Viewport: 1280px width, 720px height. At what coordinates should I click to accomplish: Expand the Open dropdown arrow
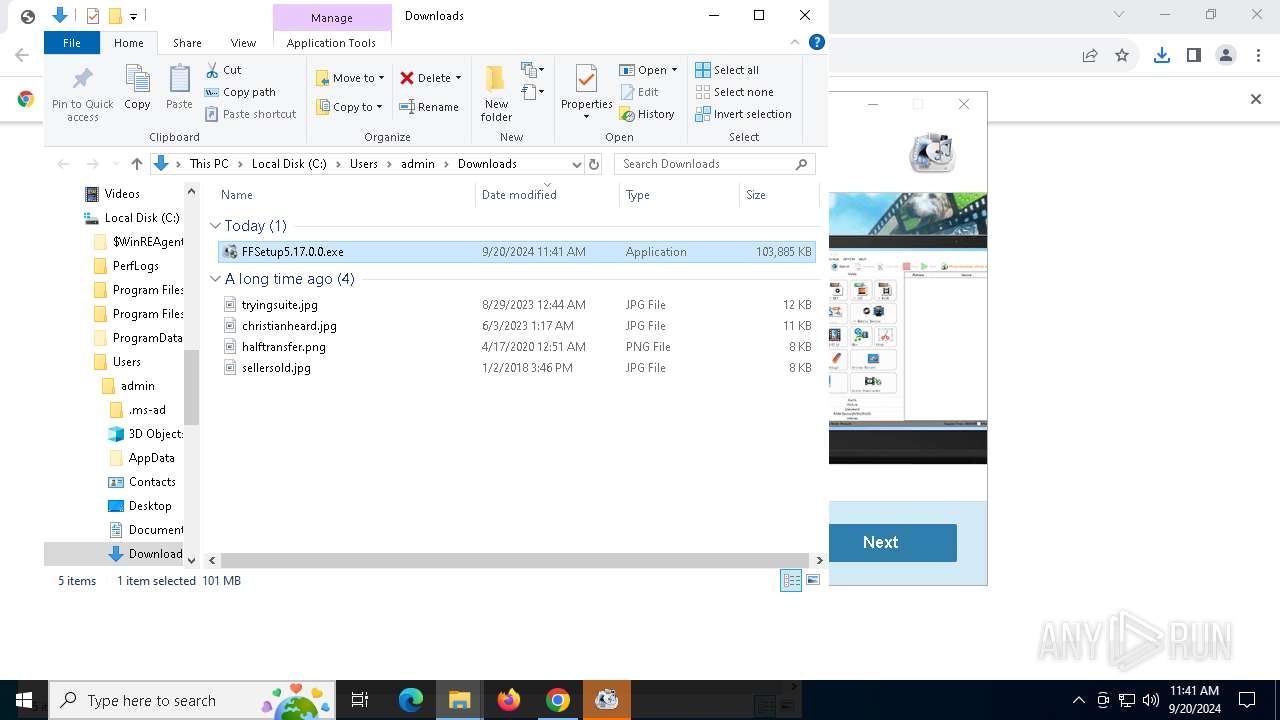click(674, 70)
